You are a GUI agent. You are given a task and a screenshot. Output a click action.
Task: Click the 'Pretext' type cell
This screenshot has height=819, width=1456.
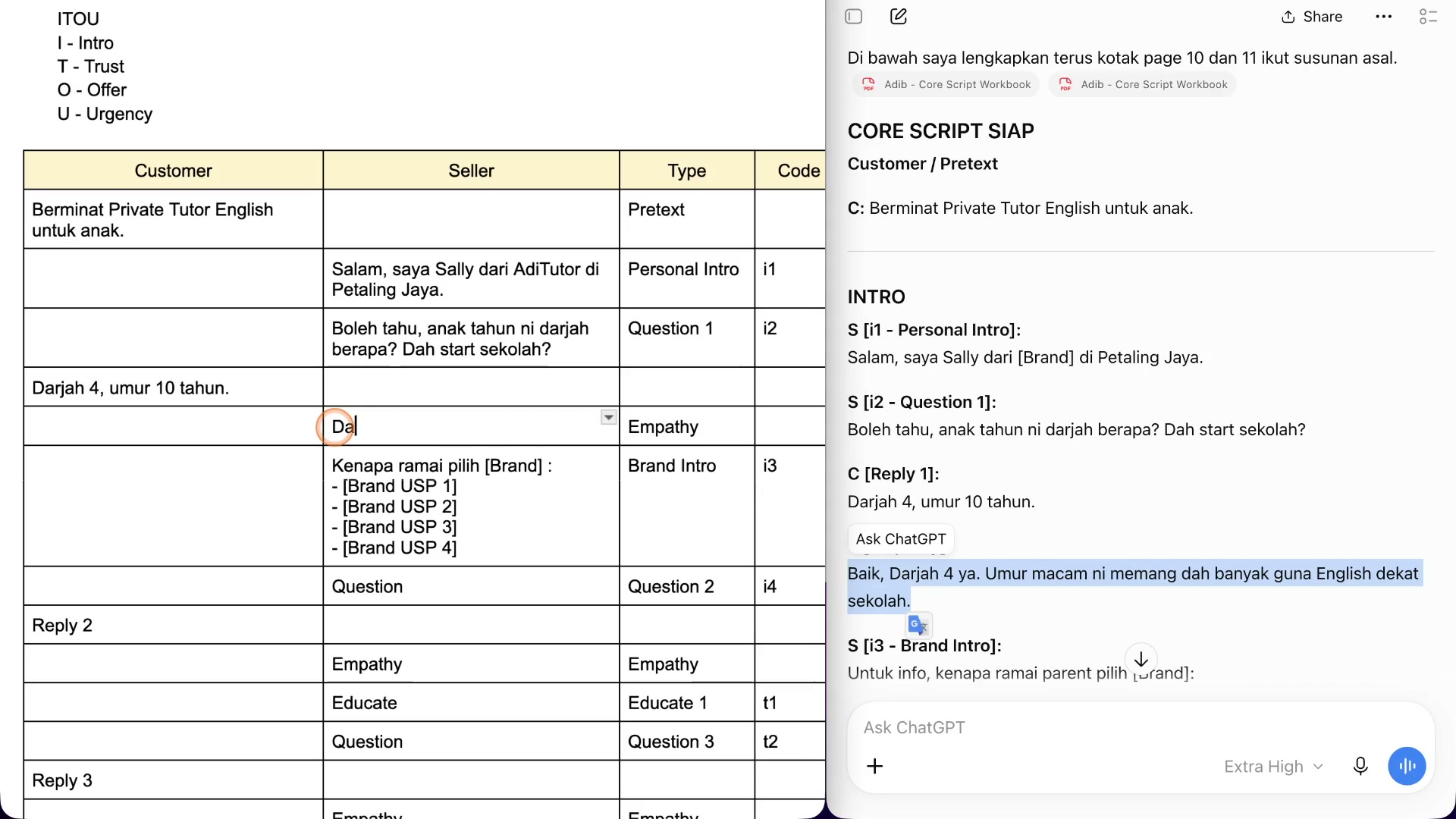[x=687, y=220]
